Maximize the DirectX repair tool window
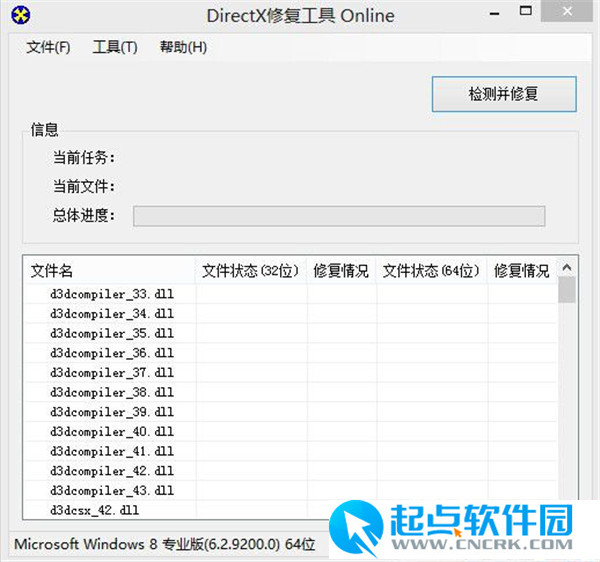Screen dimensions: 600x562 coord(526,11)
